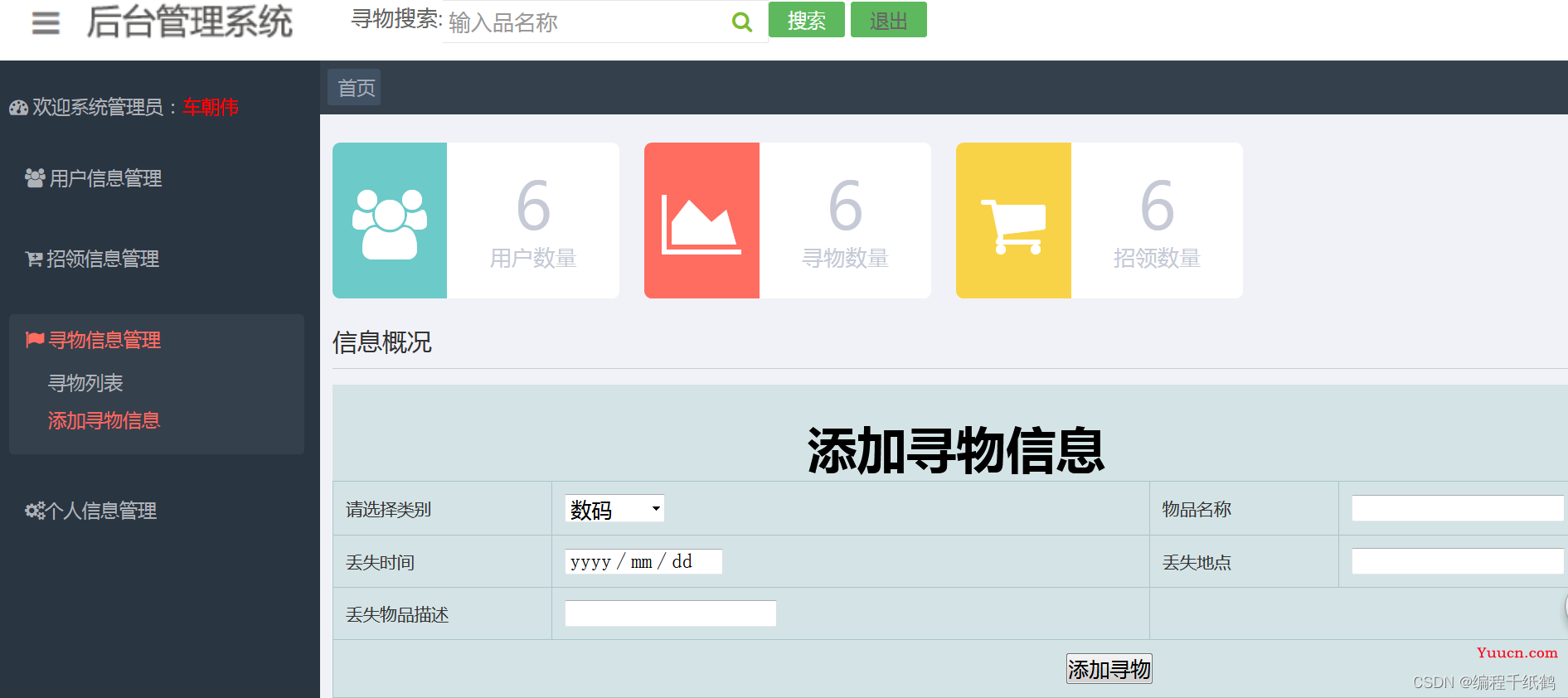This screenshot has width=1568, height=698.
Task: Toggle the hamburger menu icon
Action: pyautogui.click(x=46, y=23)
